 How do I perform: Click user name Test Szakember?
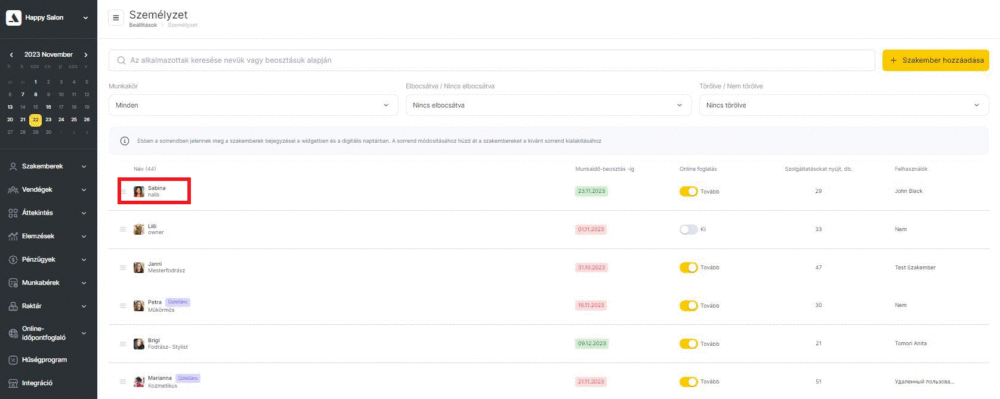[x=915, y=268]
